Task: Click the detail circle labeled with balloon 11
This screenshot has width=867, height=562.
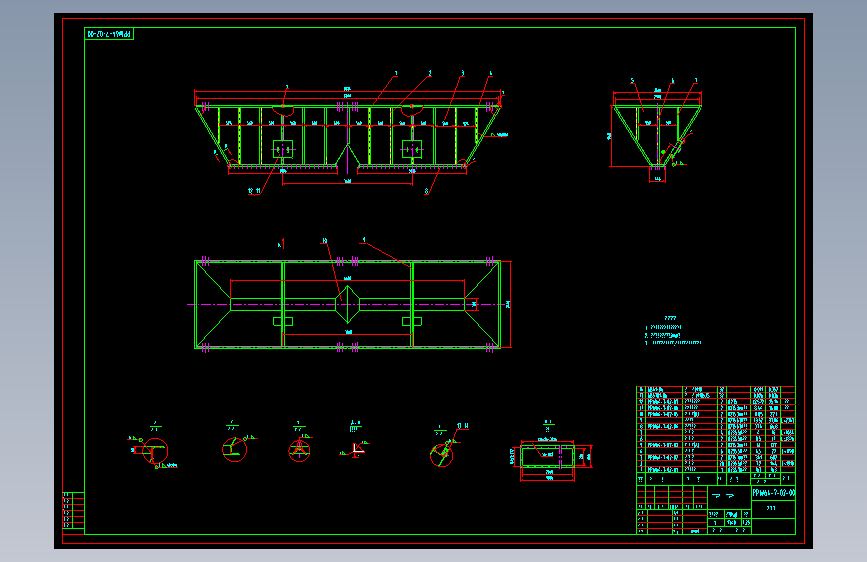Action: pos(441,455)
